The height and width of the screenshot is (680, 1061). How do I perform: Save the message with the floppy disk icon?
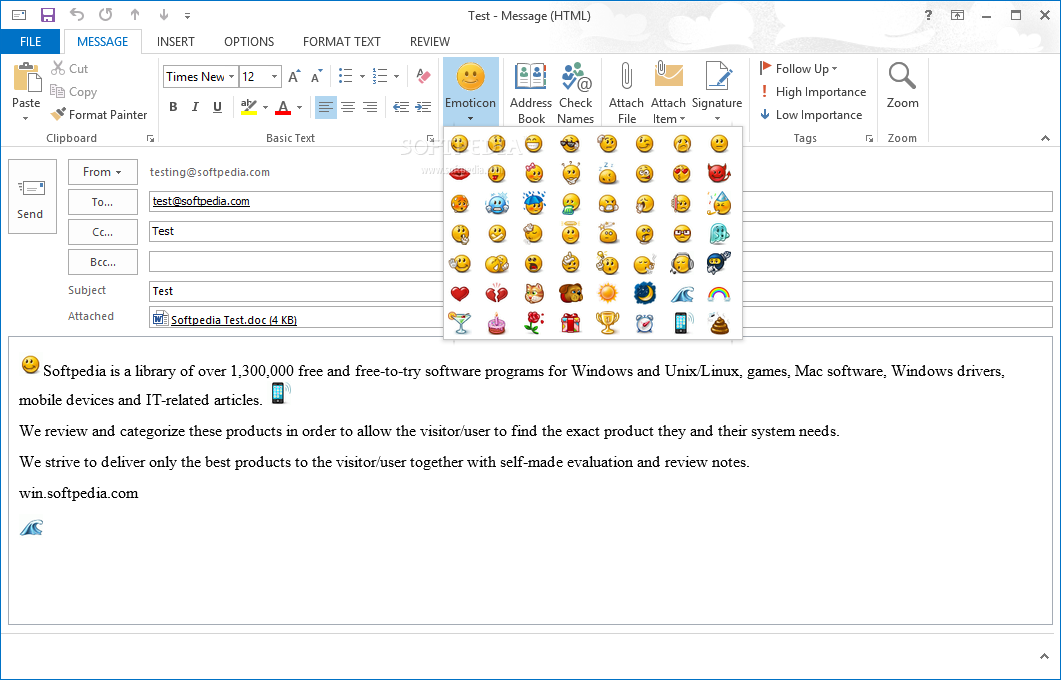pyautogui.click(x=47, y=15)
